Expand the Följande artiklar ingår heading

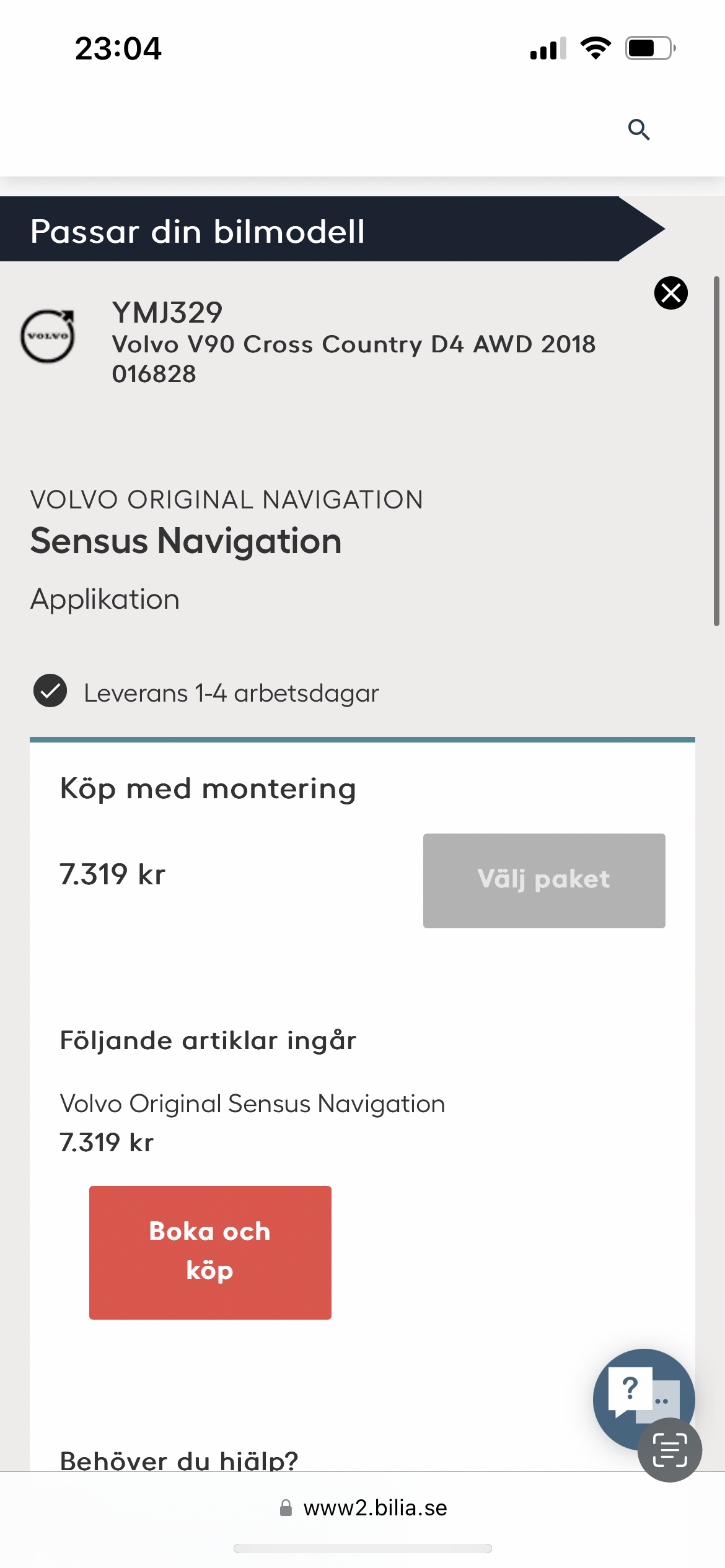[208, 1040]
